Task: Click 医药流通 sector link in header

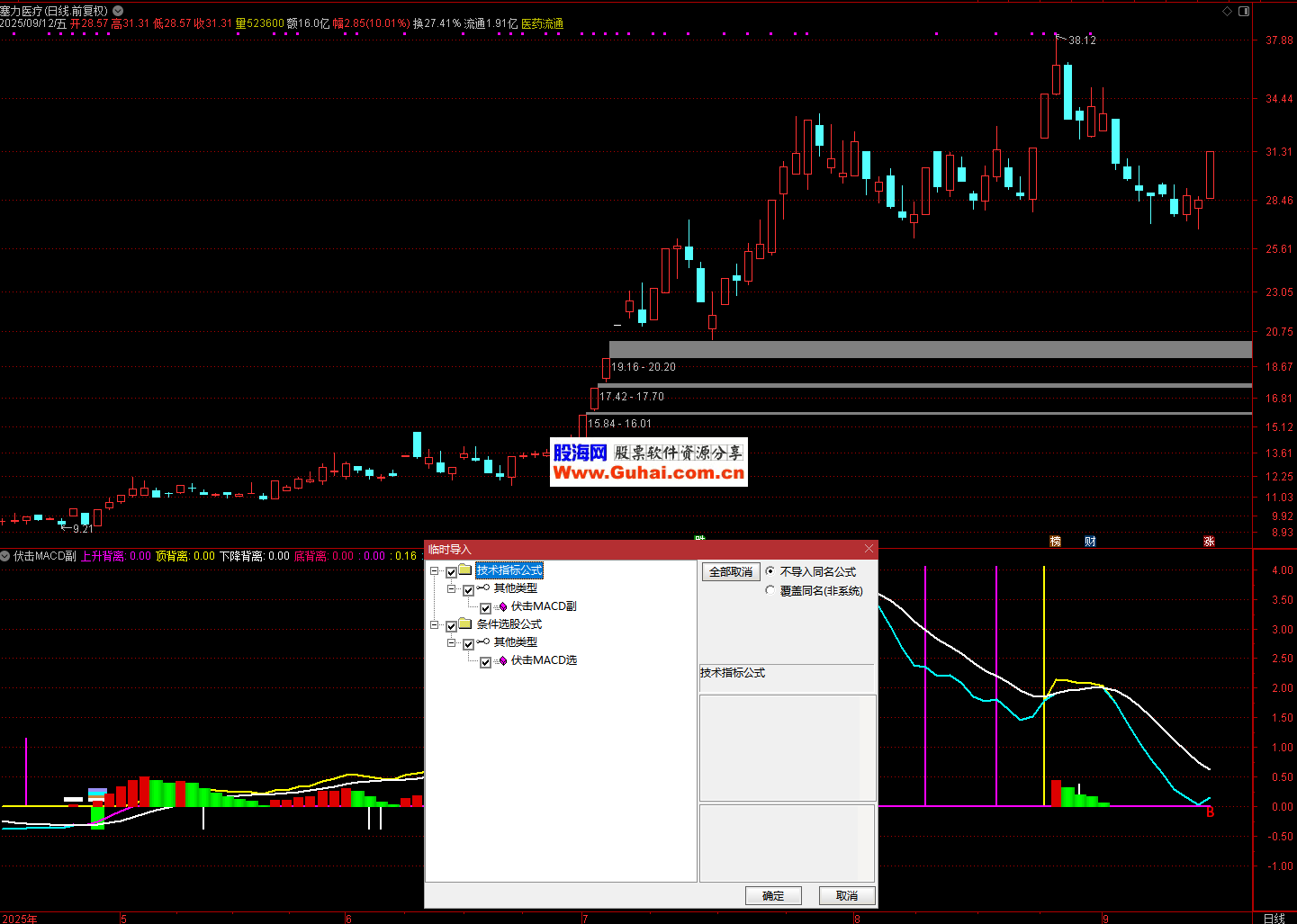Action: [543, 23]
